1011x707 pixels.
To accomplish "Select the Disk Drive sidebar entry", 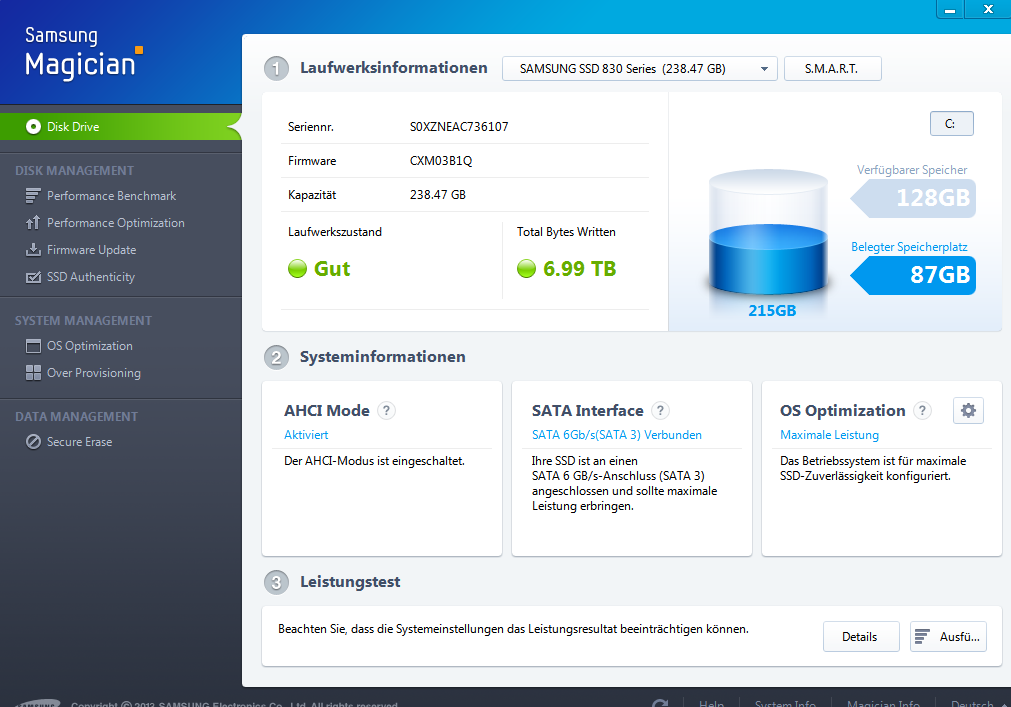I will 121,126.
